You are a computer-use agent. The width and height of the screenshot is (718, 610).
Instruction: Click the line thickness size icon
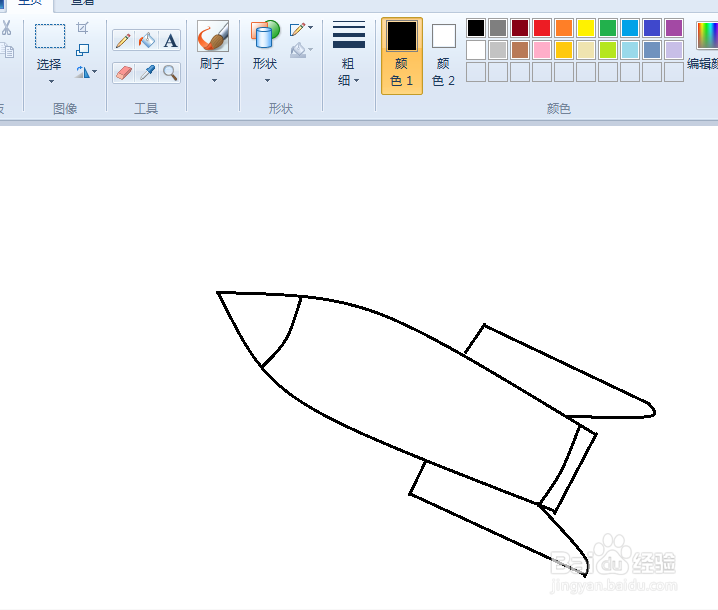(349, 34)
